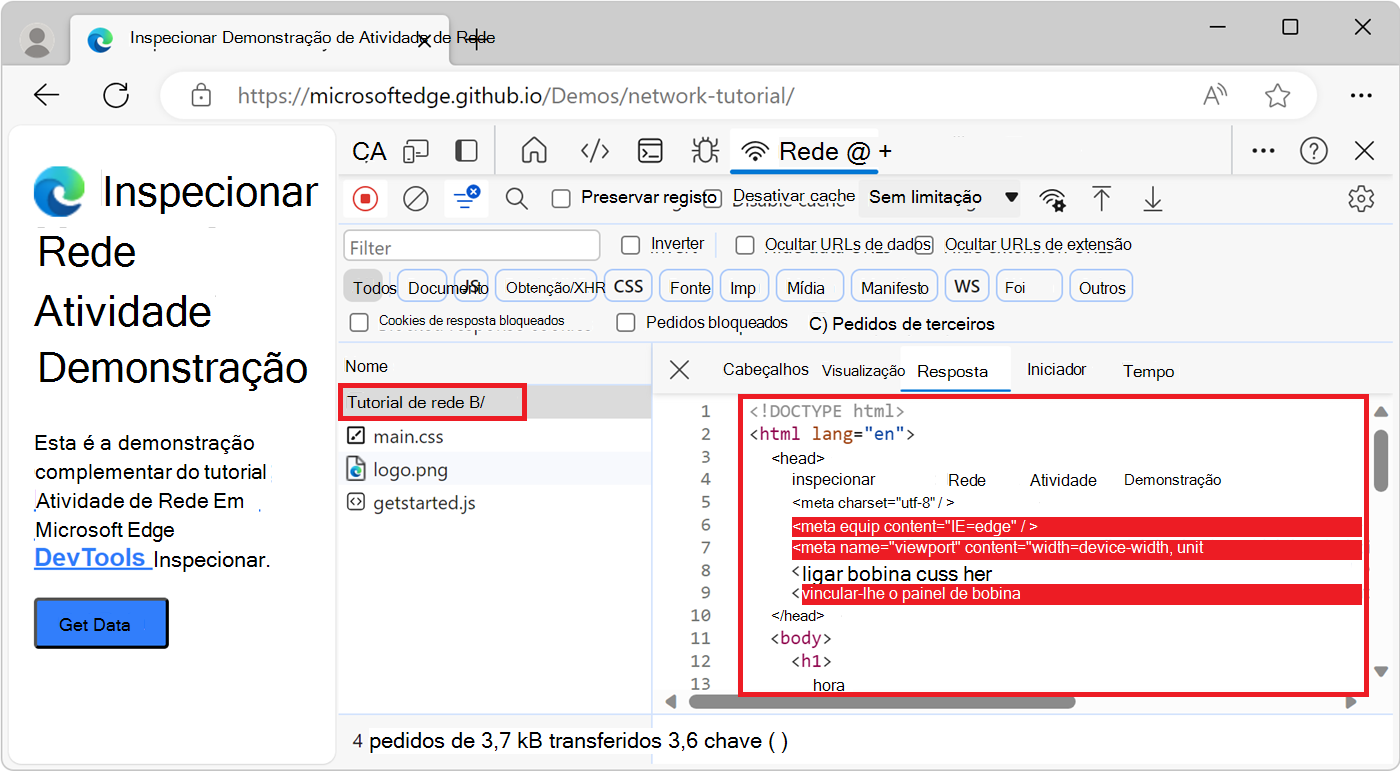Open the Console tool icon
This screenshot has width=1400, height=771.
click(x=651, y=151)
